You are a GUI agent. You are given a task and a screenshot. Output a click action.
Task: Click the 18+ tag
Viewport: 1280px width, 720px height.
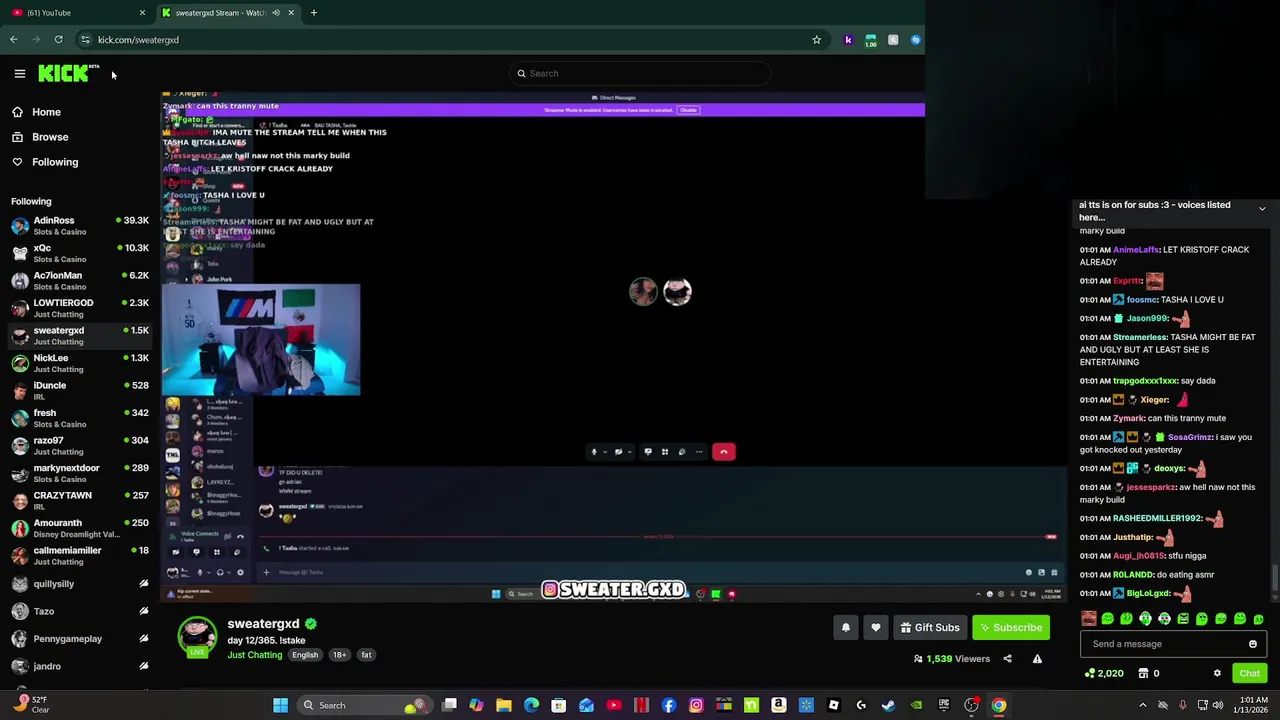[339, 655]
